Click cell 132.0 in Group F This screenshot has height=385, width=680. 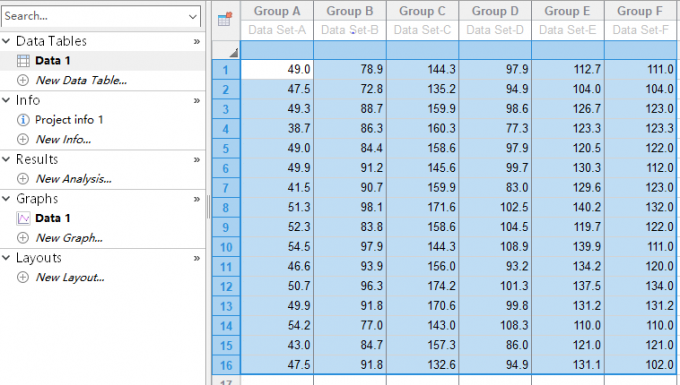(641, 207)
